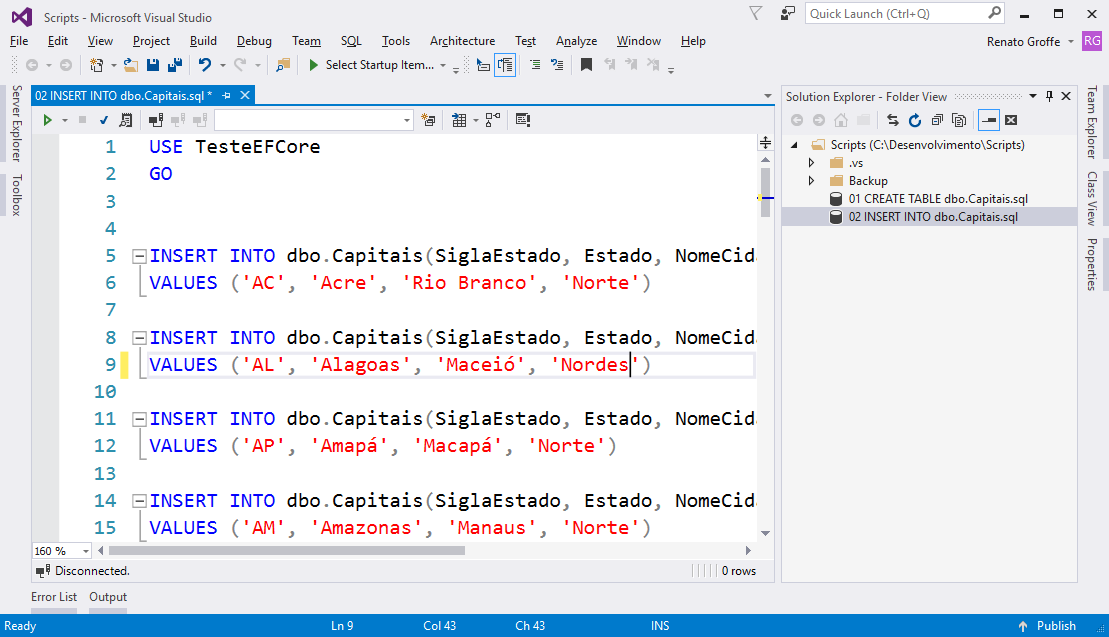Collapse the INSERT statement outline on line 5
1109x637 pixels.
[138, 255]
